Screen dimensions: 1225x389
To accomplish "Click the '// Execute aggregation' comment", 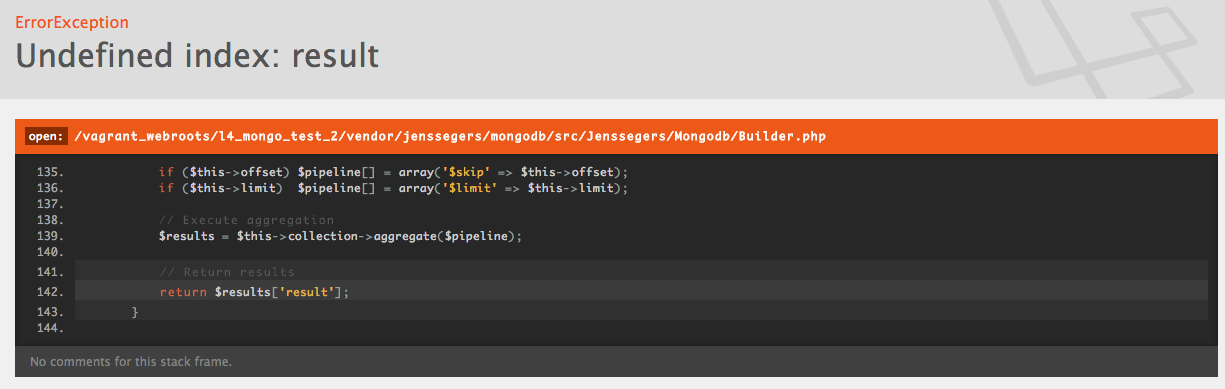I will coord(246,220).
